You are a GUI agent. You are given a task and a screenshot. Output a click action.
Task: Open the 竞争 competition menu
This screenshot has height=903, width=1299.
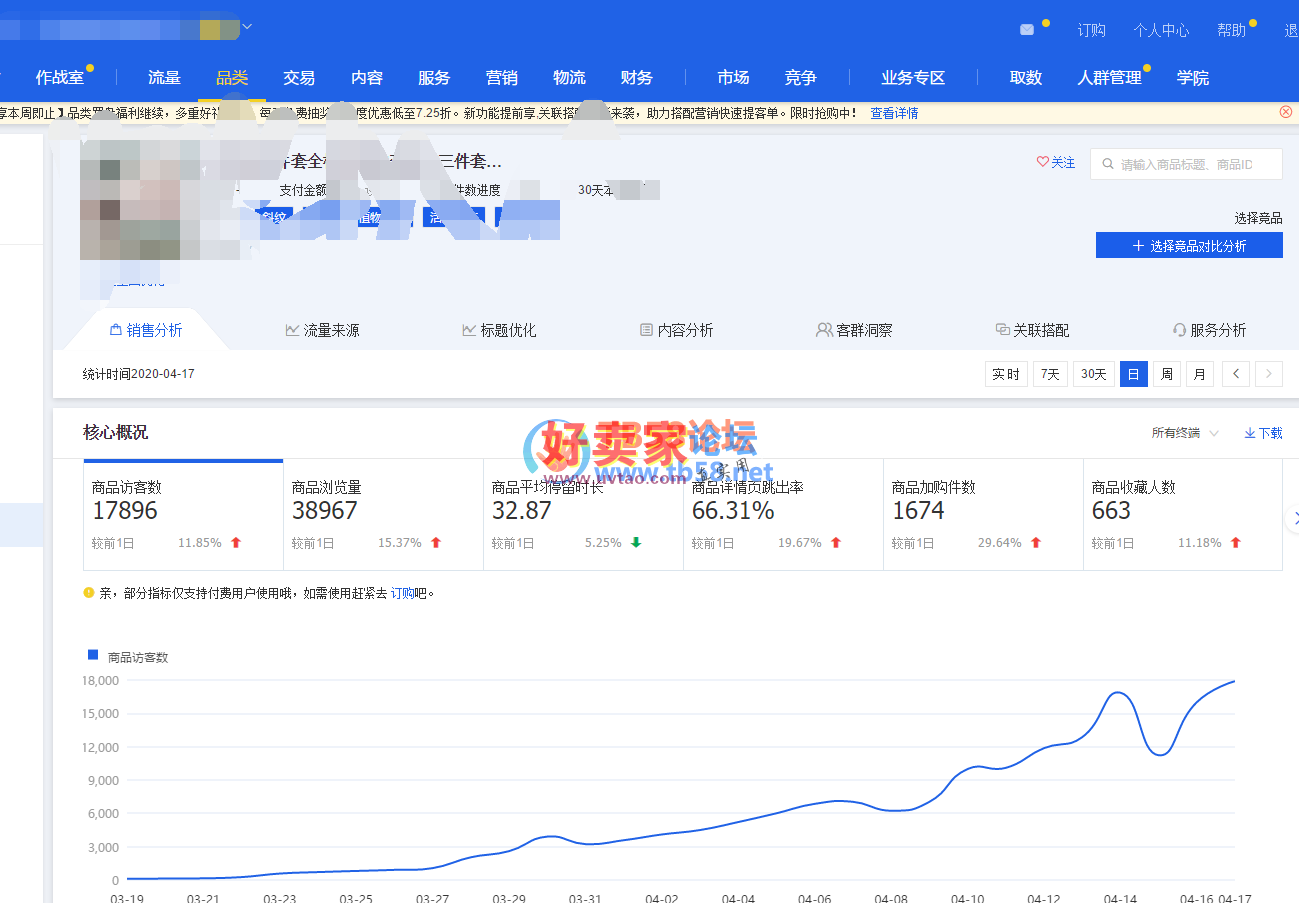pyautogui.click(x=801, y=78)
